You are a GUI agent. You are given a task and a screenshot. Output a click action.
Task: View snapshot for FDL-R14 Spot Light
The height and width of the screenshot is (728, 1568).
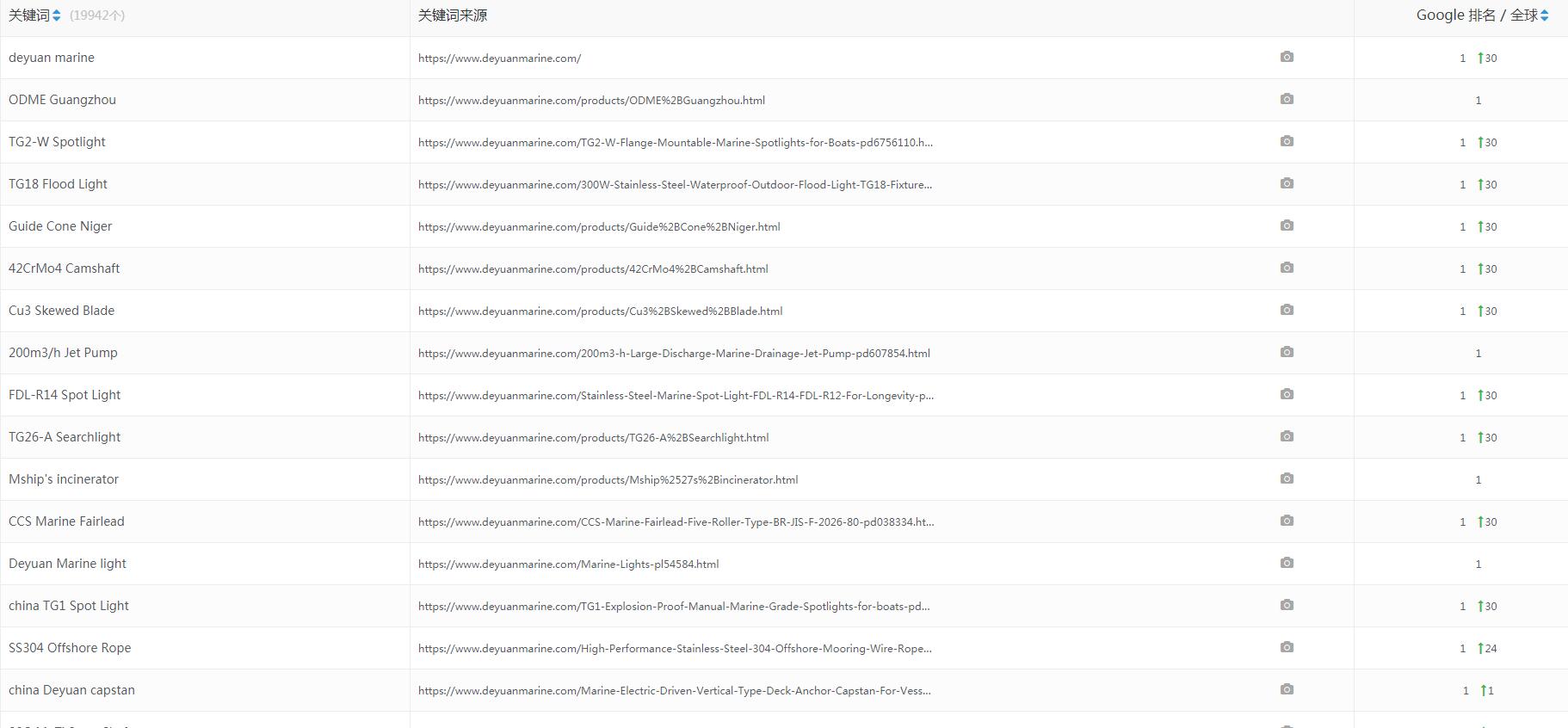click(x=1287, y=394)
